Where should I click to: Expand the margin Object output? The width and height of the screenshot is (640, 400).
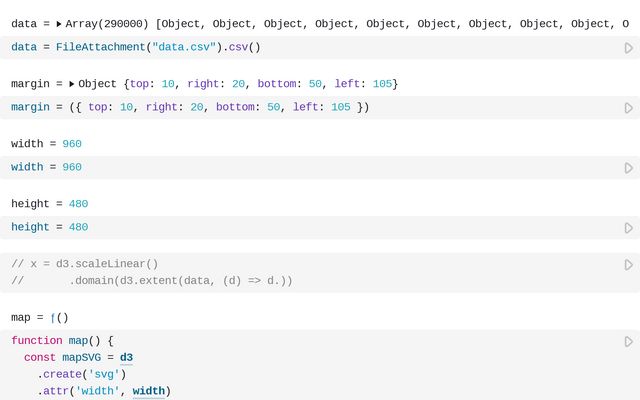pyautogui.click(x=72, y=84)
